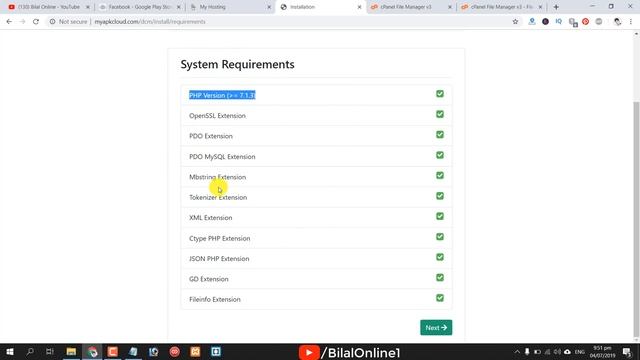640x360 pixels.
Task: Click the green check icon for PHP Version
Action: coord(440,94)
